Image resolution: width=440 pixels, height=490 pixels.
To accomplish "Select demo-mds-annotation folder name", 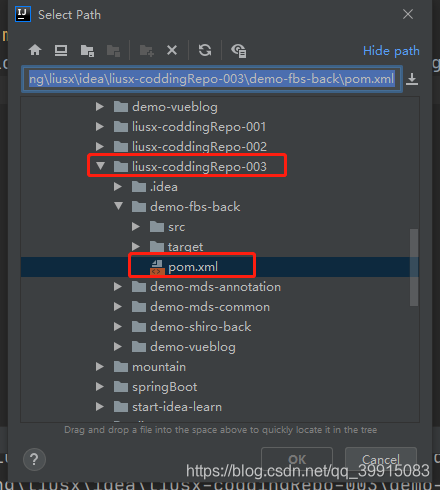I will 215,287.
